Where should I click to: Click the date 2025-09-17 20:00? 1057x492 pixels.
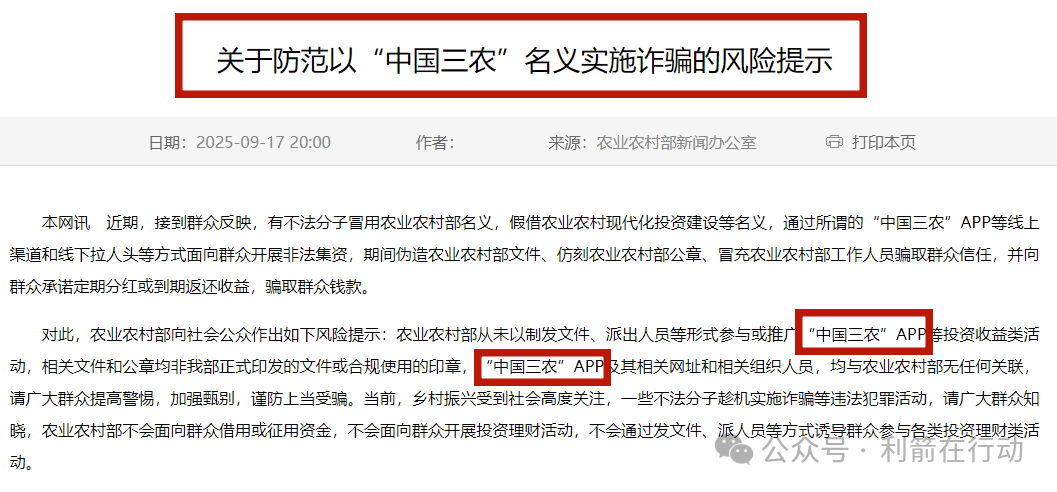point(264,142)
